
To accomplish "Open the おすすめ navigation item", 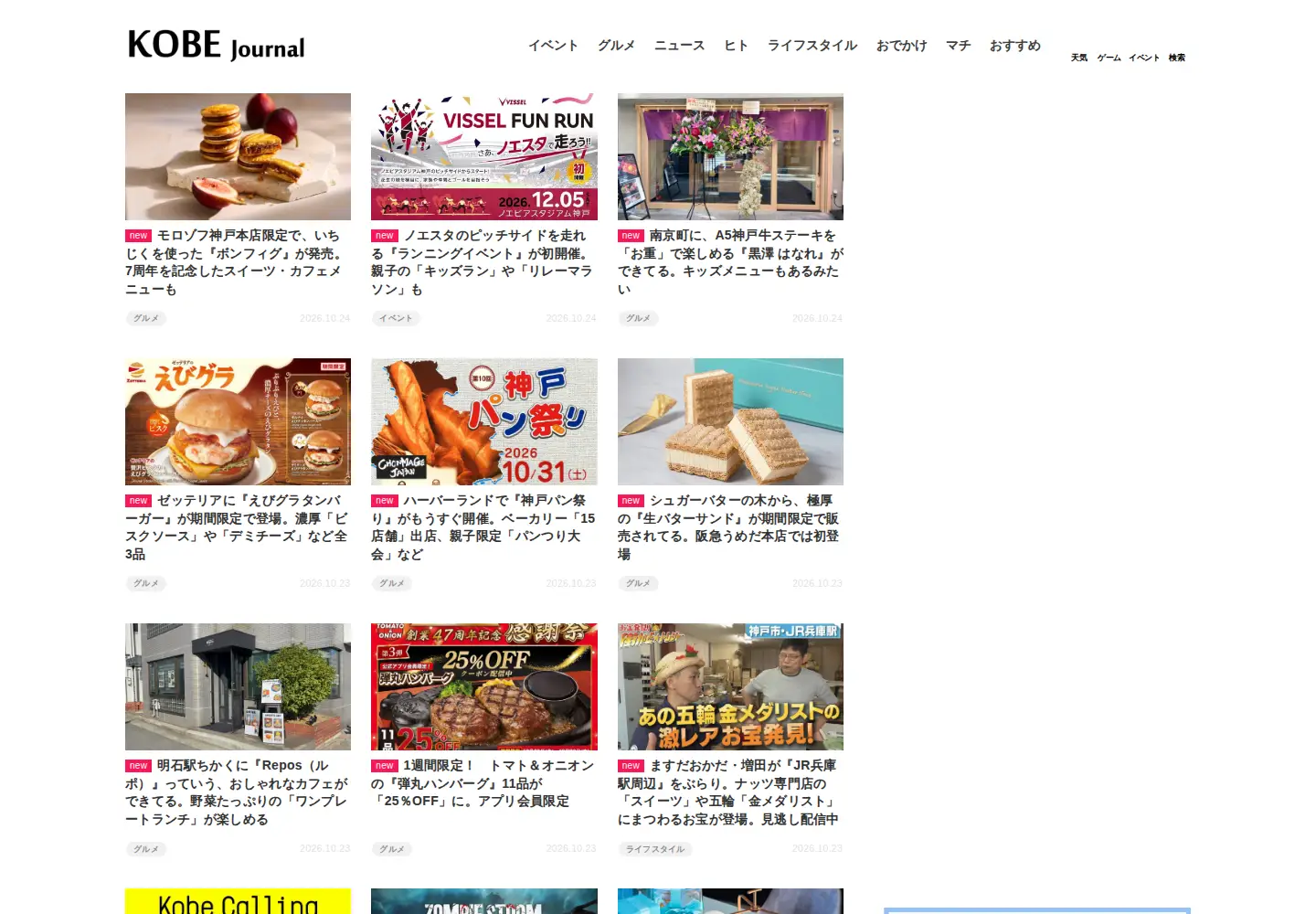I will coord(1014,46).
